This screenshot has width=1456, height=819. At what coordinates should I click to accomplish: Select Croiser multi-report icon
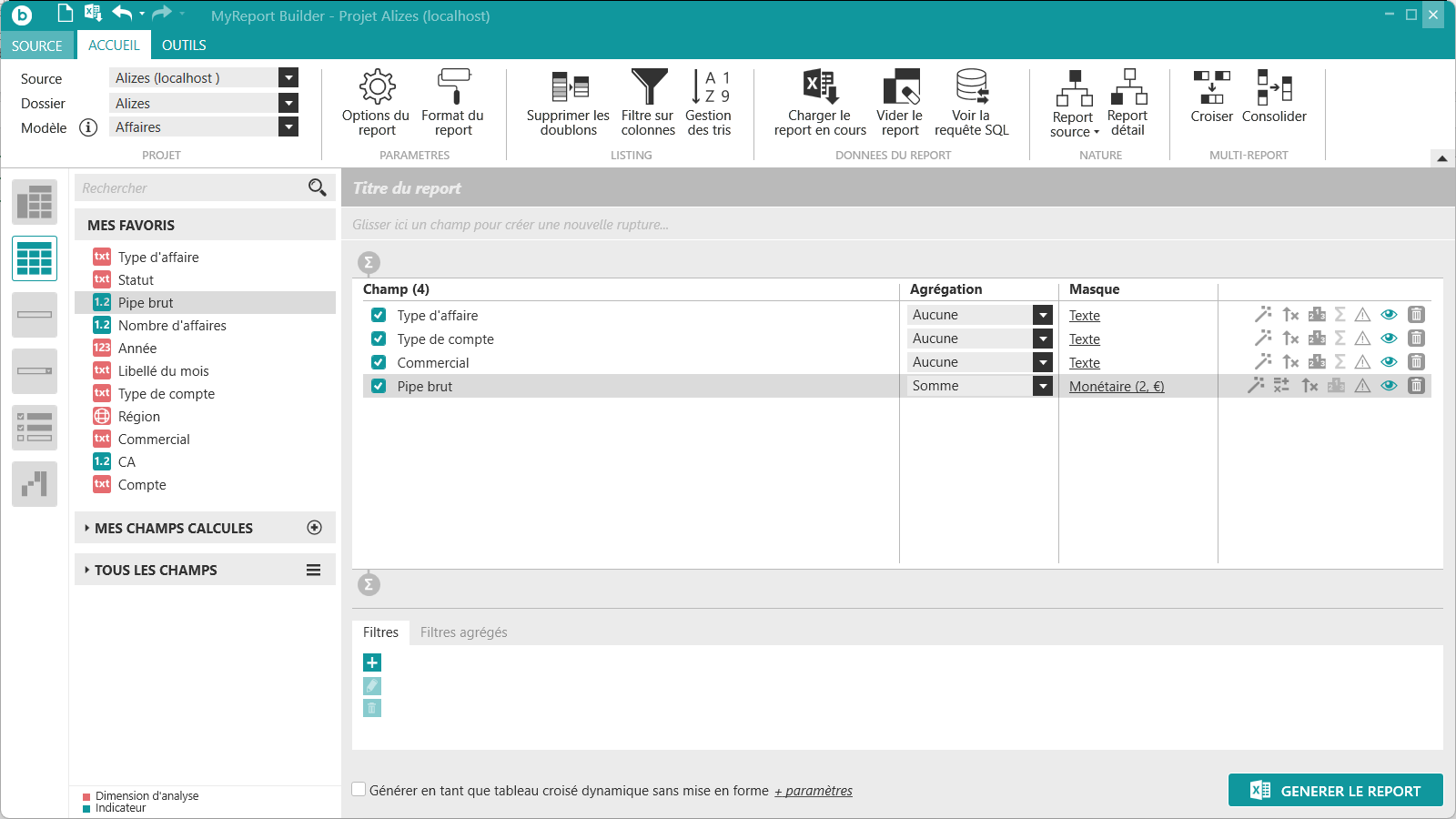(1211, 96)
